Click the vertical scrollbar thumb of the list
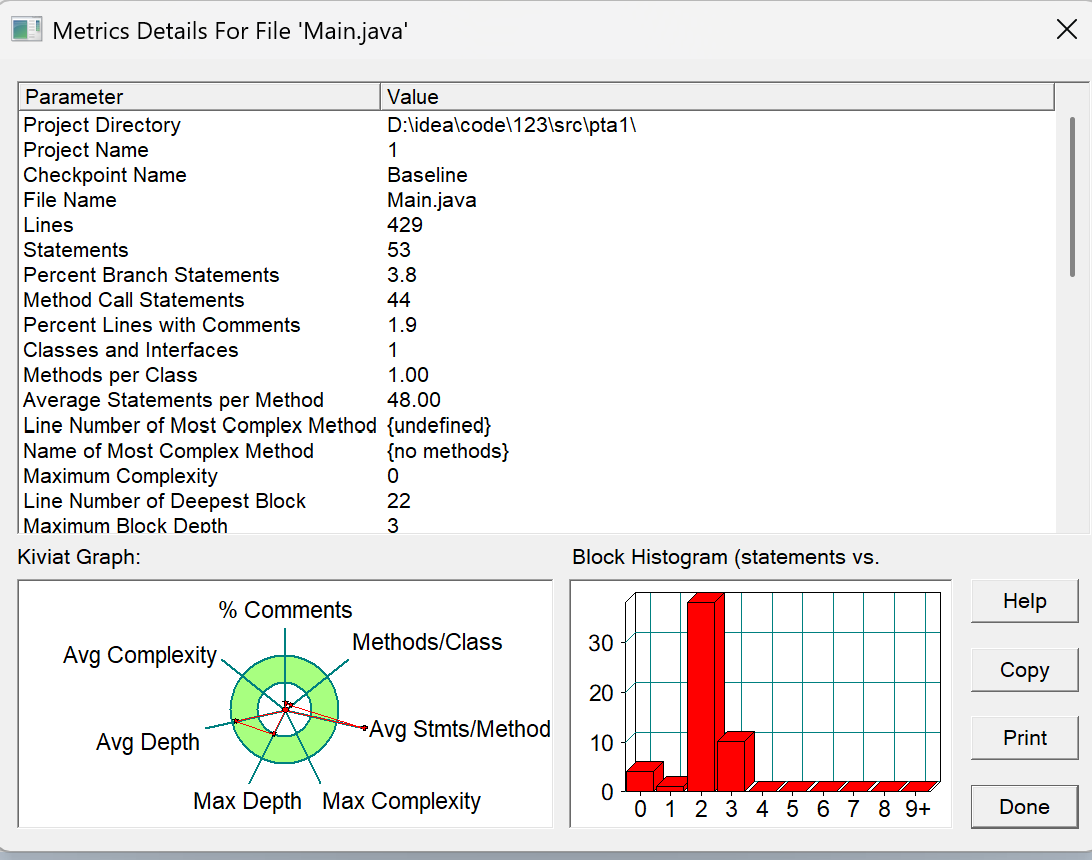This screenshot has height=860, width=1092. click(1072, 197)
